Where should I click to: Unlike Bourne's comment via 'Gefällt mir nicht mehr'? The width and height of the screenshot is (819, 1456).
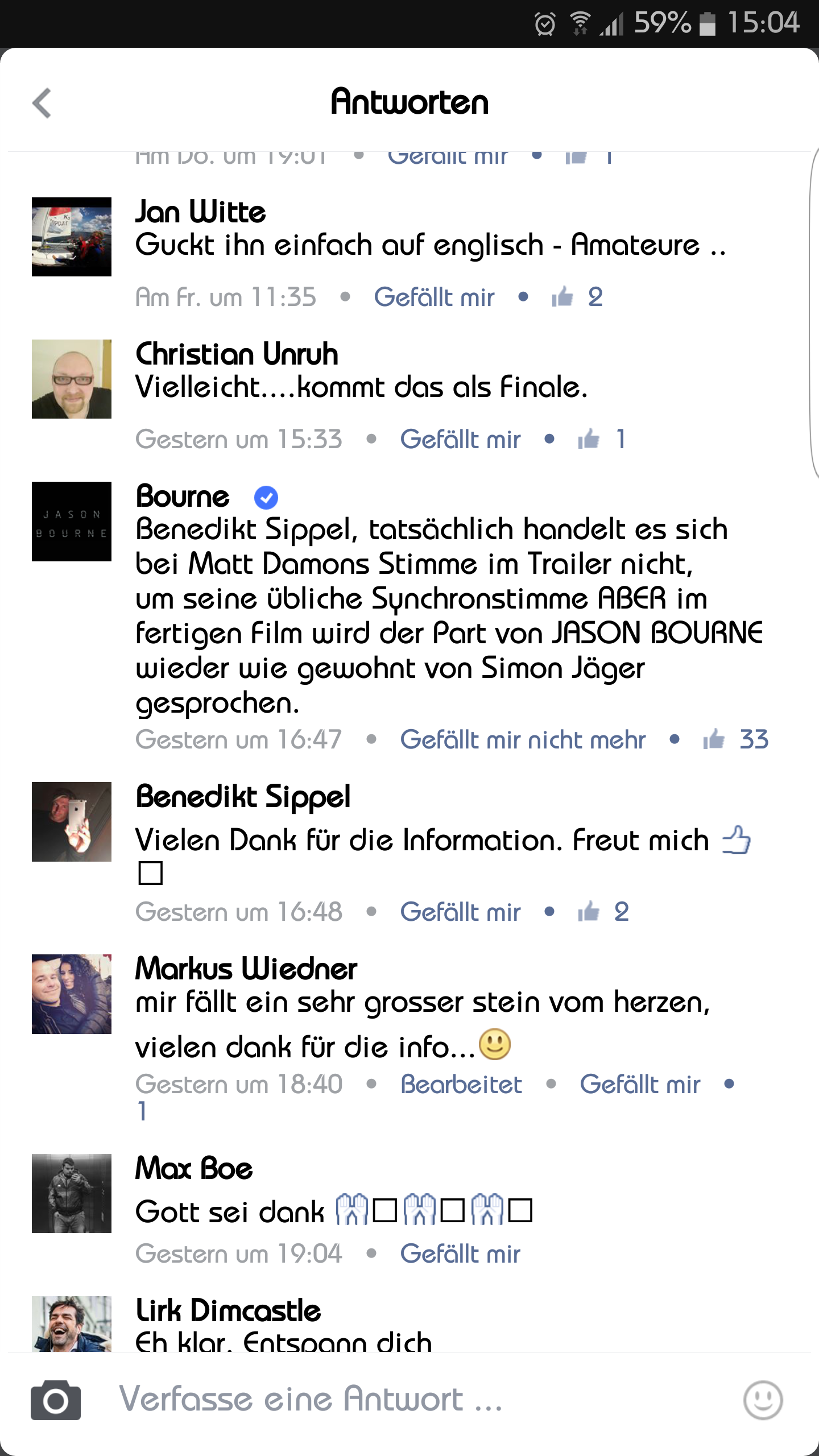coord(523,740)
